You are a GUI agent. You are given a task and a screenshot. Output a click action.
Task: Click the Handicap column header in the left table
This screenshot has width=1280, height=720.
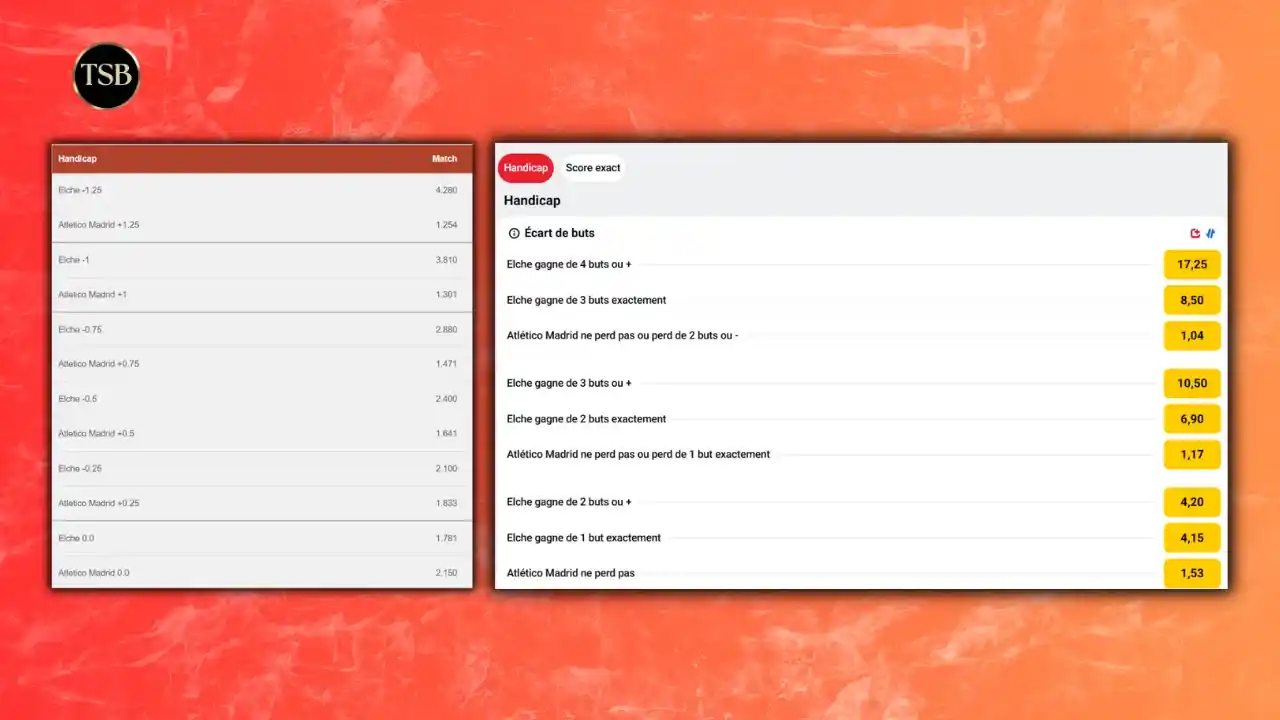pos(77,159)
